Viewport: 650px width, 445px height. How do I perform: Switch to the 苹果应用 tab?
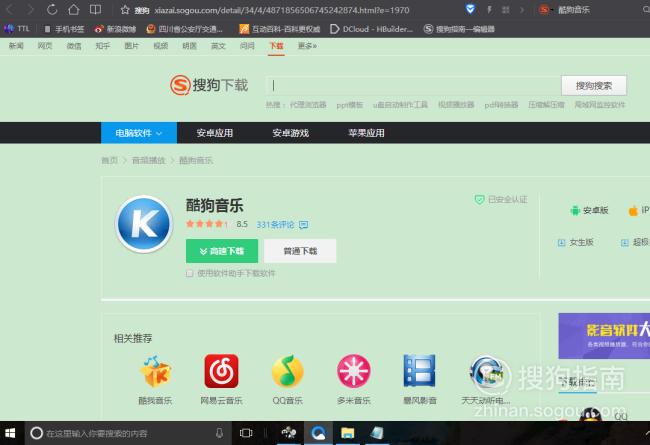(366, 133)
